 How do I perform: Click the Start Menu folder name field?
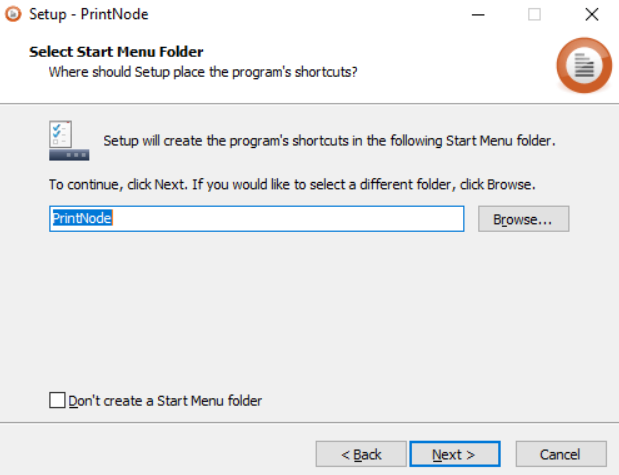257,219
